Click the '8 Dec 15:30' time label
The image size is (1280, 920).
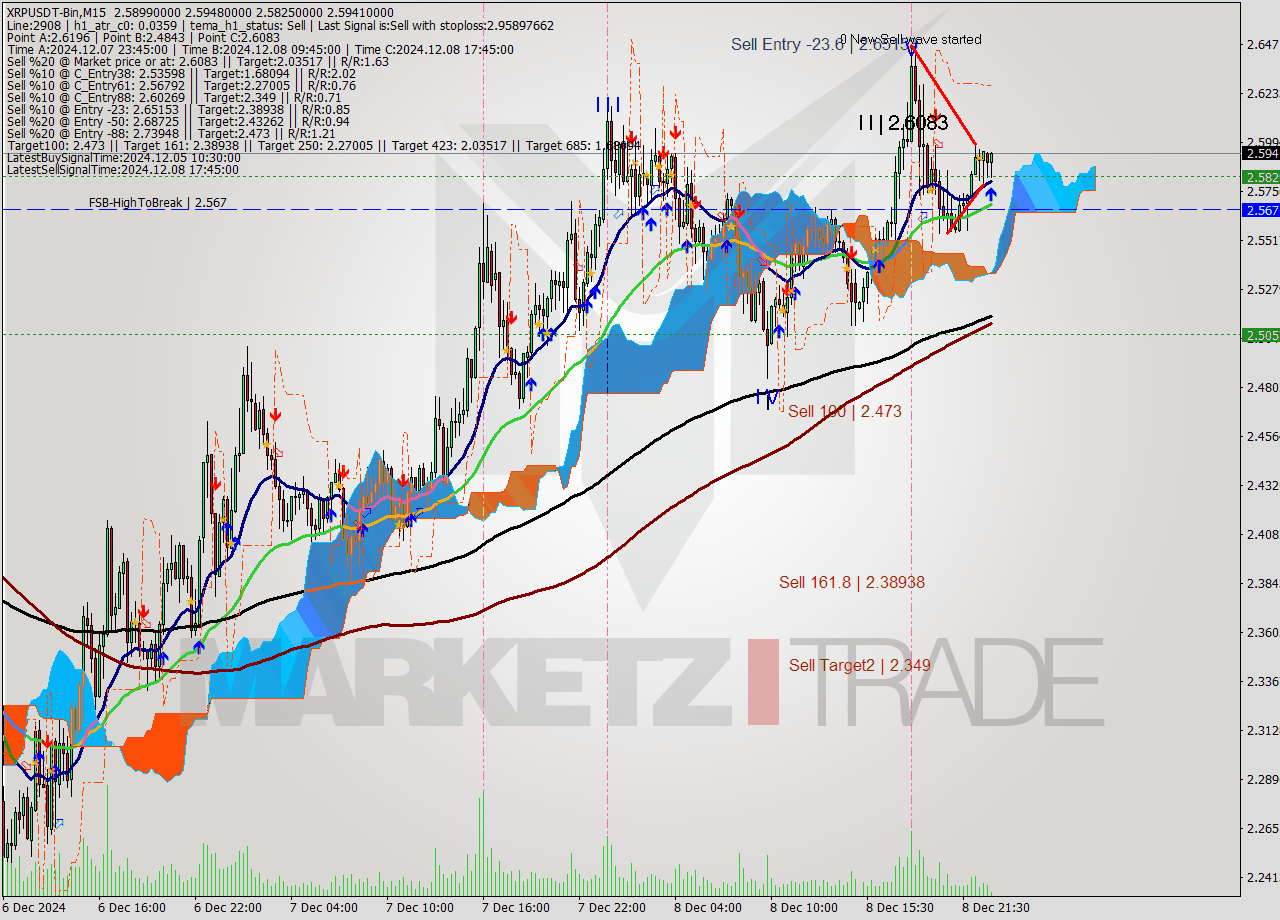900,908
